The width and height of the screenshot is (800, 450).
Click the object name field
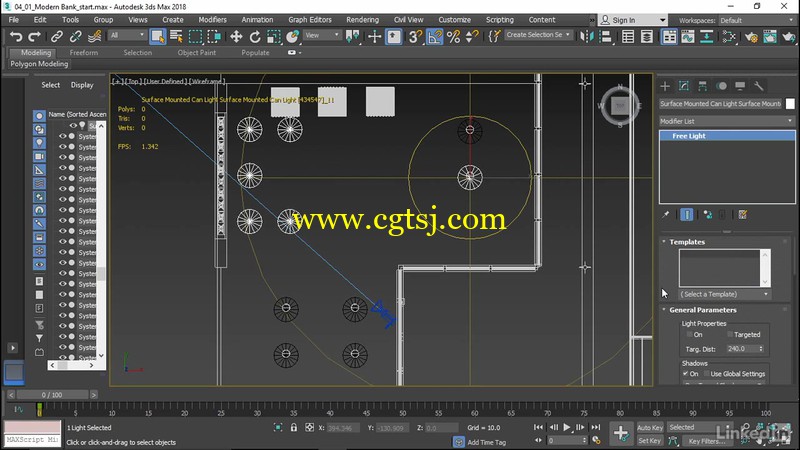pyautogui.click(x=720, y=104)
